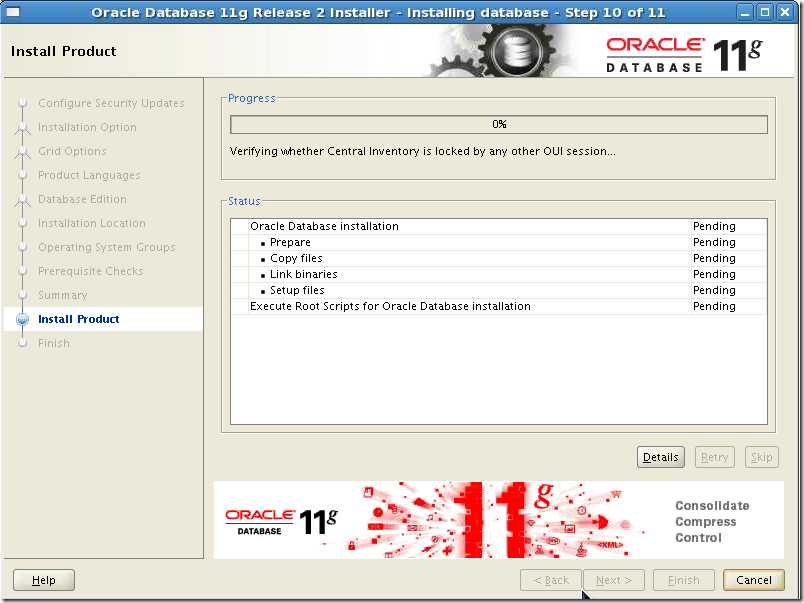Click the Verifying Central Inventory message

tap(423, 151)
